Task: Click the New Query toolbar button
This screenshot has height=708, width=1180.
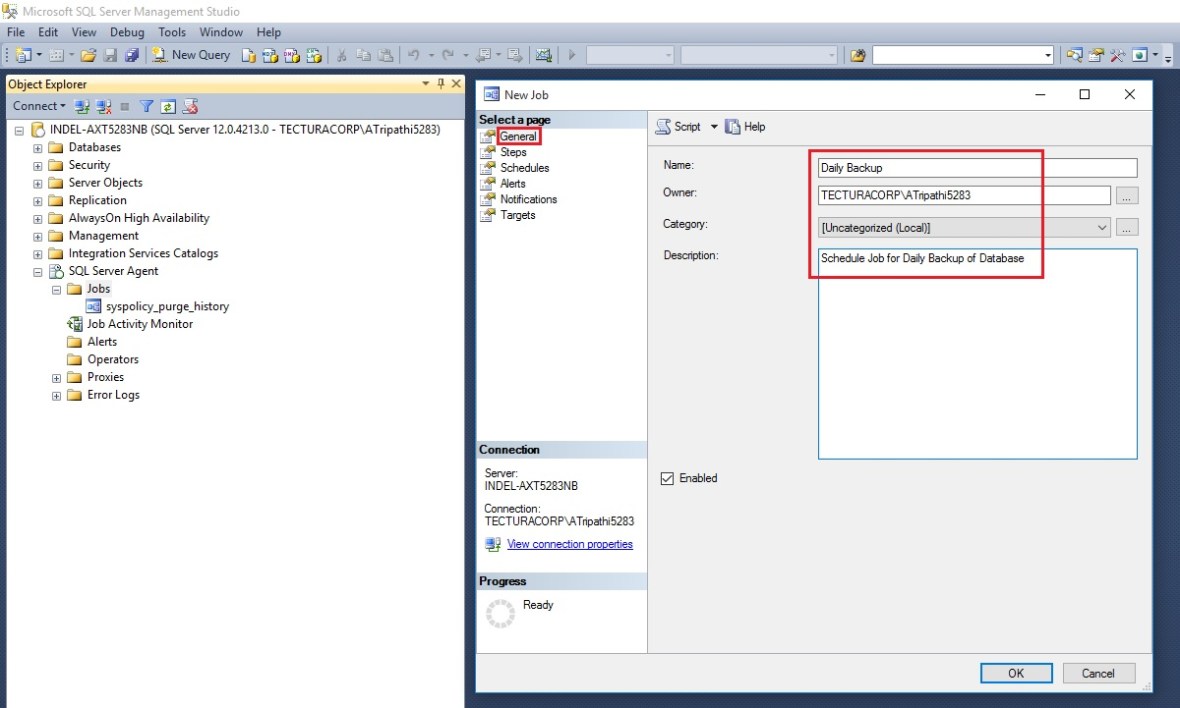Action: tap(191, 55)
